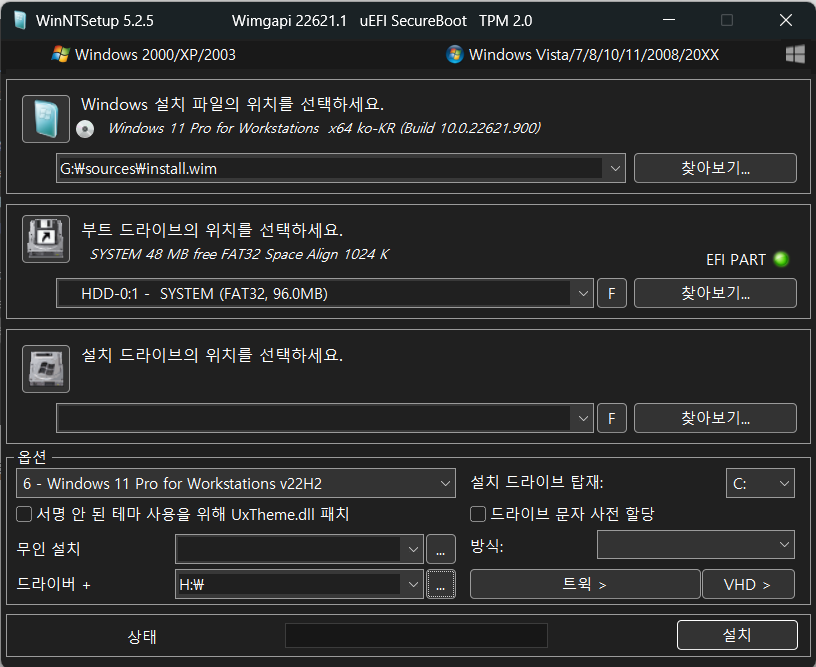The height and width of the screenshot is (667, 816).
Task: Click the green EFI PART status light
Action: click(x=781, y=259)
